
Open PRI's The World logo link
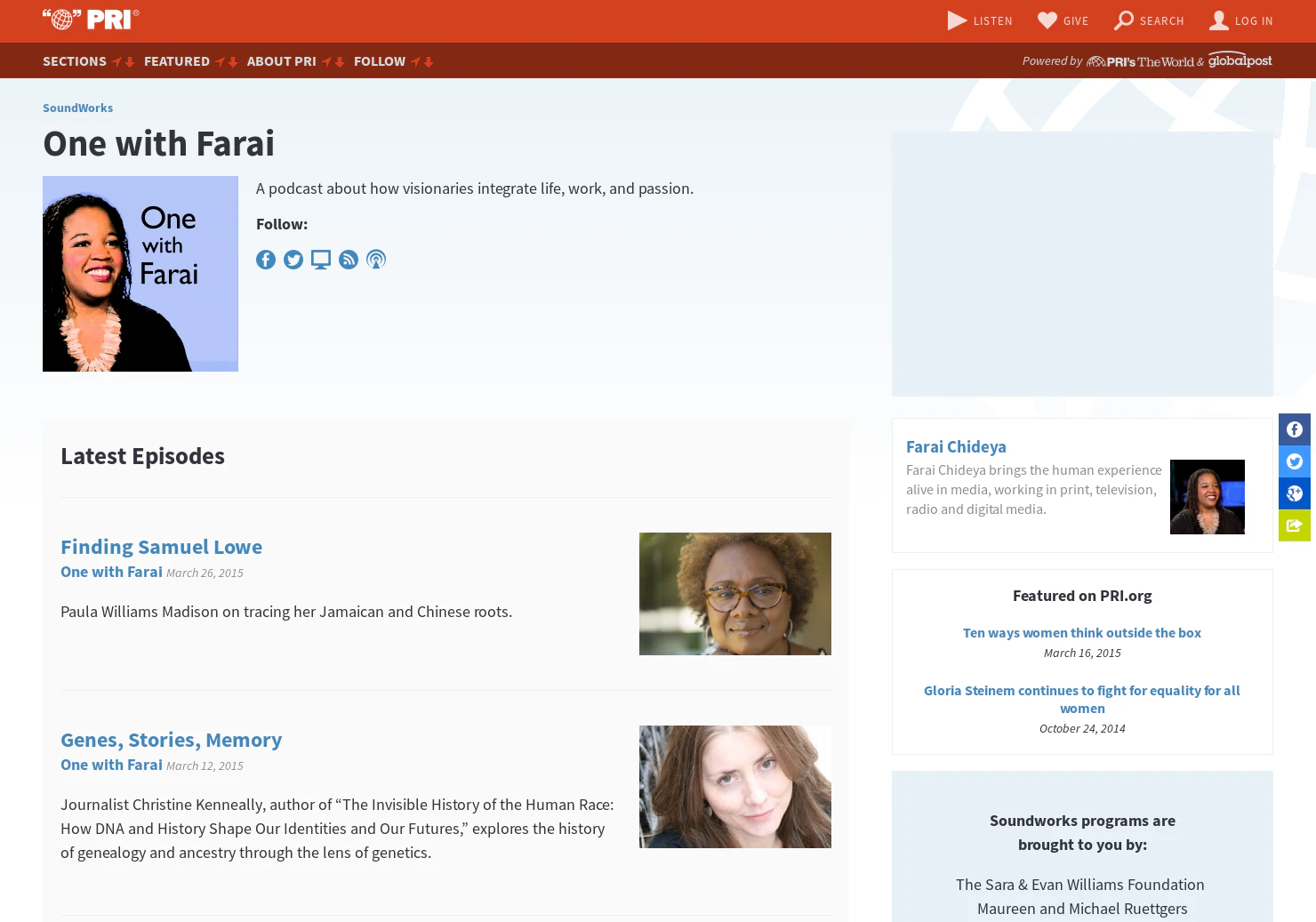click(x=1140, y=61)
